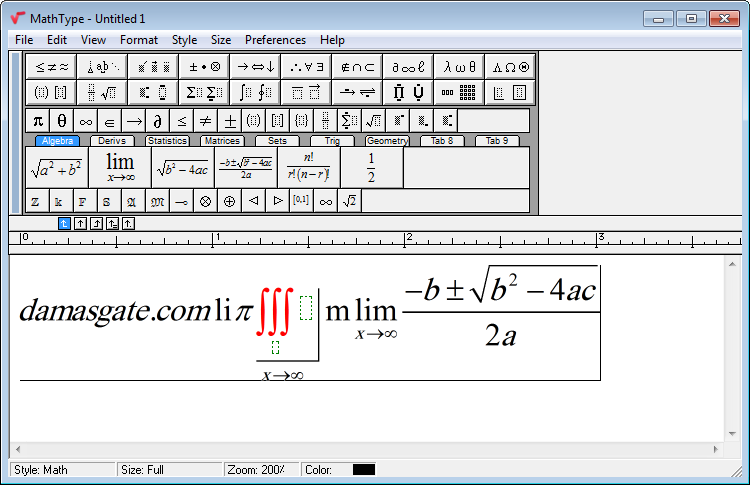Insert the plus-minus symbol
This screenshot has width=750, height=485.
(x=230, y=121)
